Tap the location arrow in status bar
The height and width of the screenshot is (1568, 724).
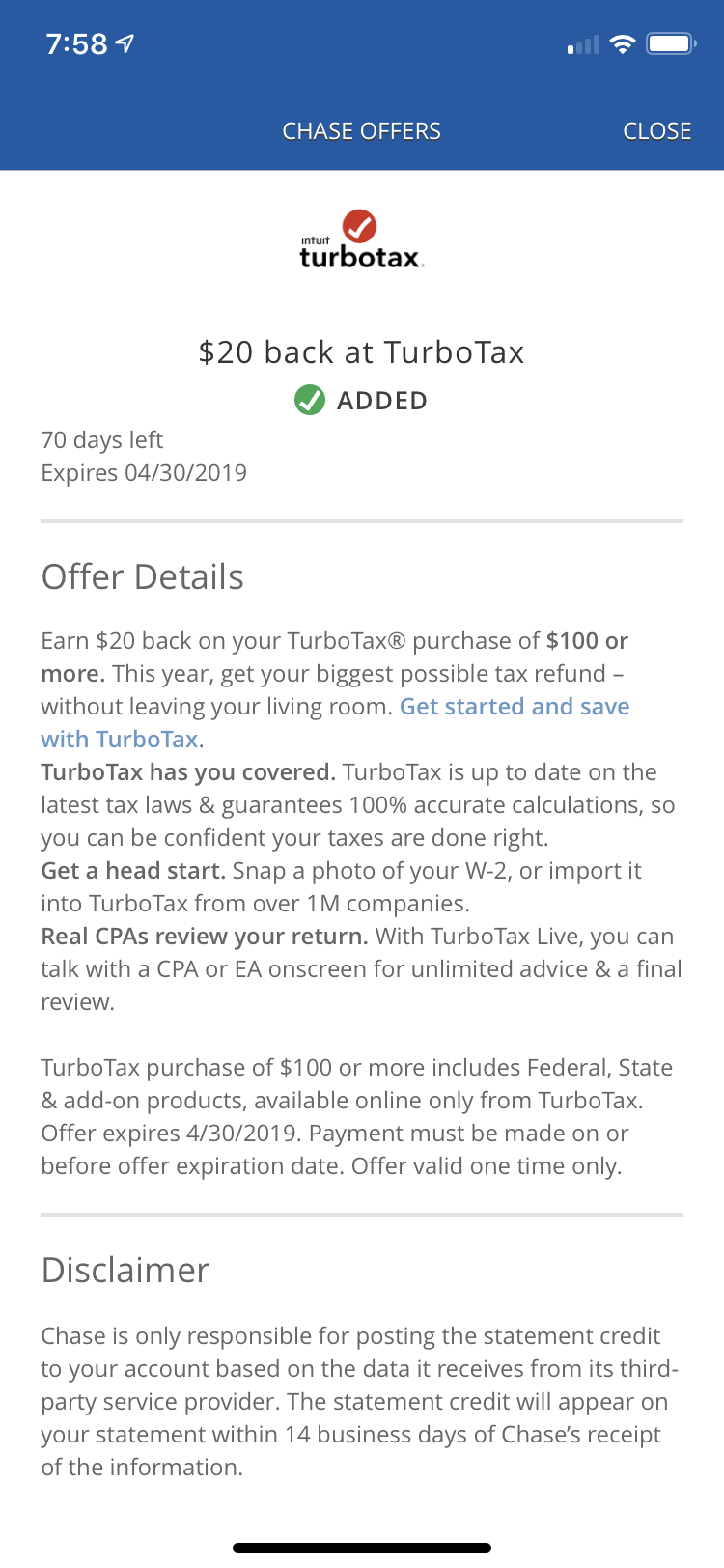click(125, 43)
